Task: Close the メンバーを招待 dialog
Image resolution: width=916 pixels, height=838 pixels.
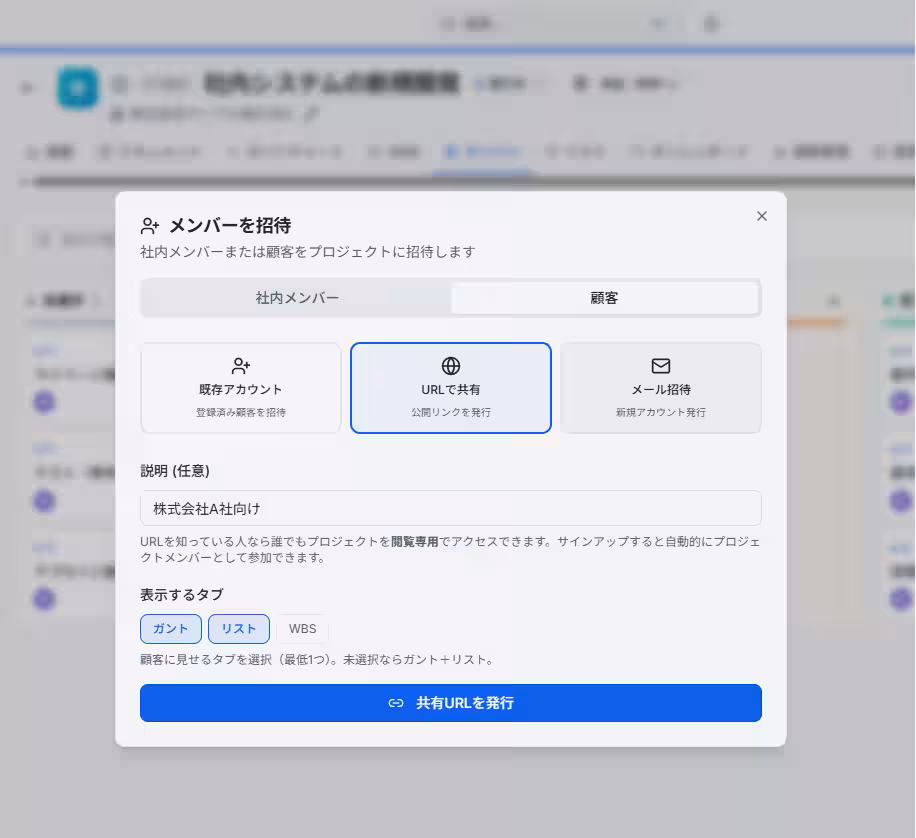Action: pyautogui.click(x=761, y=216)
